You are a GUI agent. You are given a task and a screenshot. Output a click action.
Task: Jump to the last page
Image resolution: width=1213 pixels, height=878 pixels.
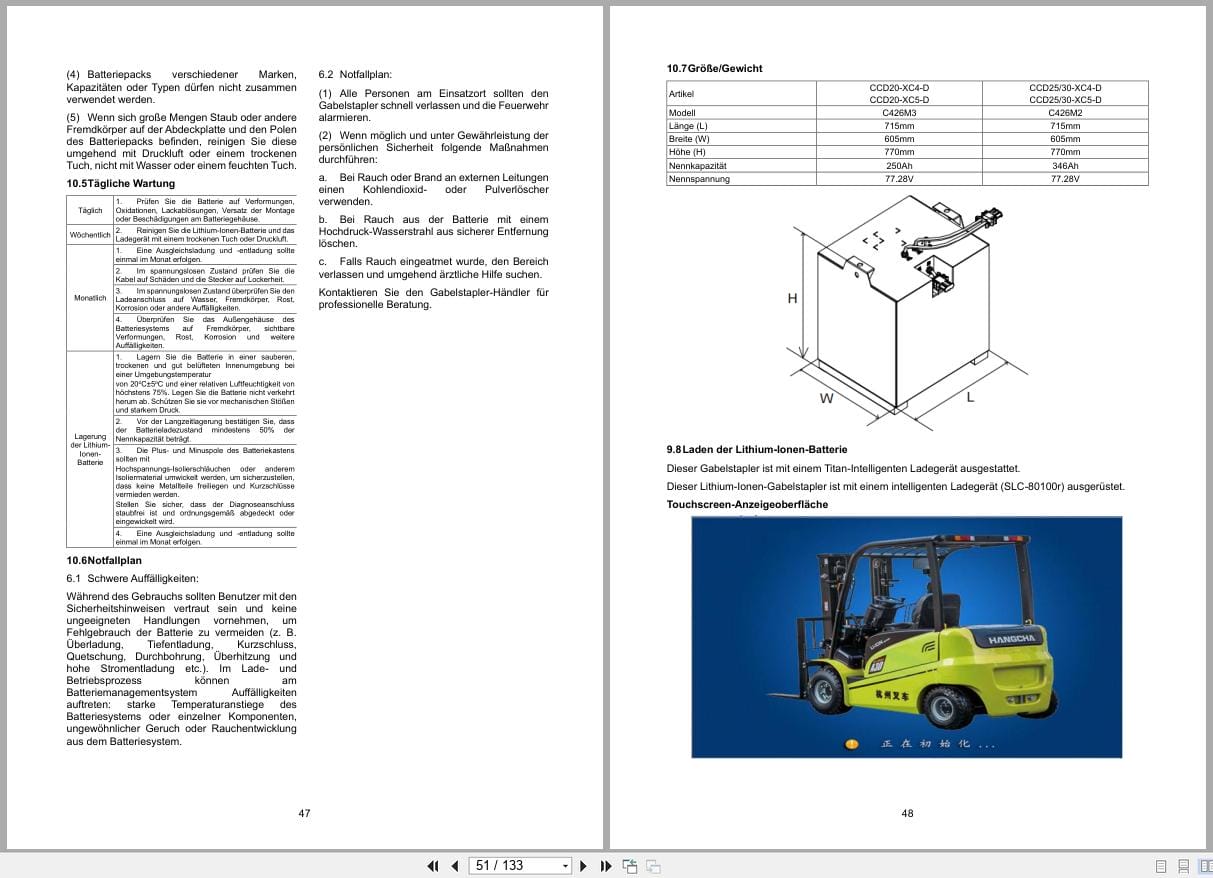pos(606,866)
